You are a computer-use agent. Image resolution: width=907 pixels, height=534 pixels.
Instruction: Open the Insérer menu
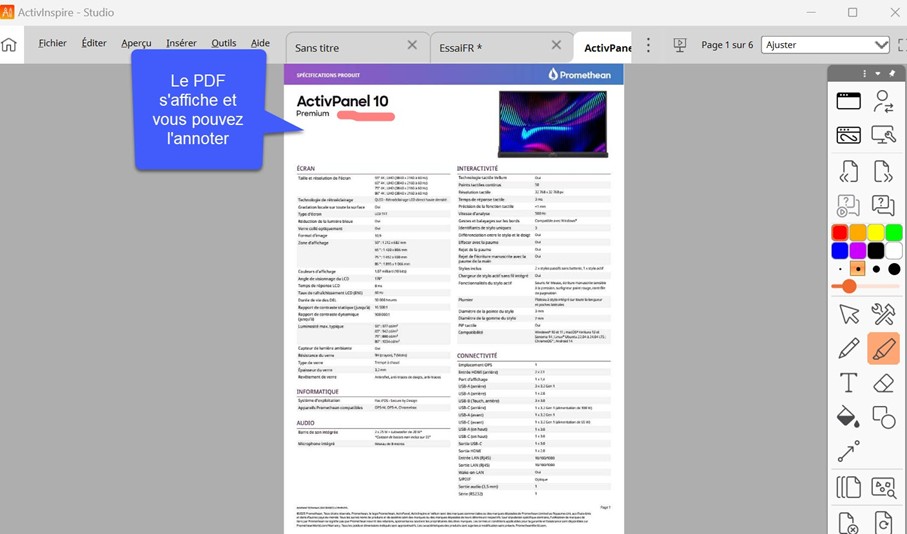point(181,43)
